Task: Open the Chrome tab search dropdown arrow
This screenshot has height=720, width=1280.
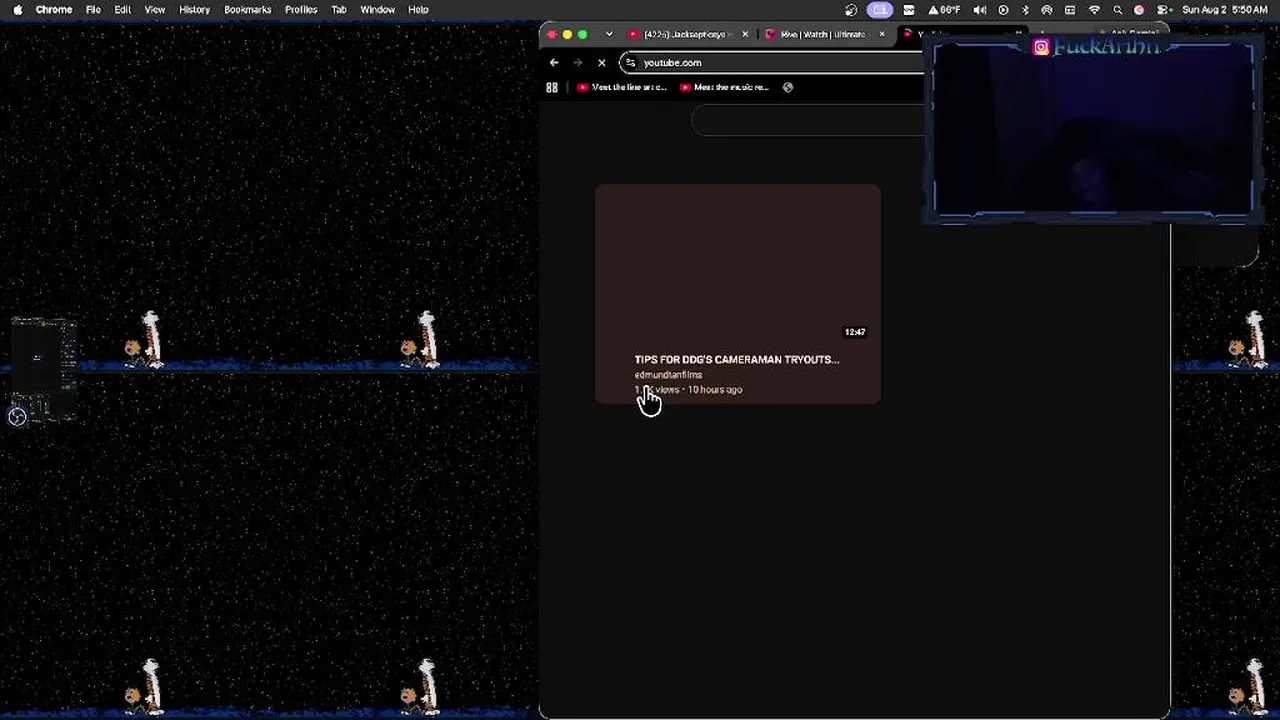Action: (609, 35)
